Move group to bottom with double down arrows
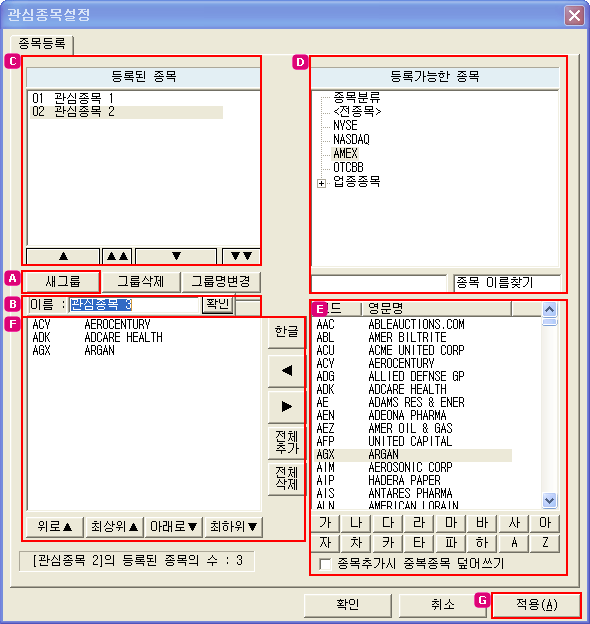Viewport: 590px width, 624px height. pos(241,256)
